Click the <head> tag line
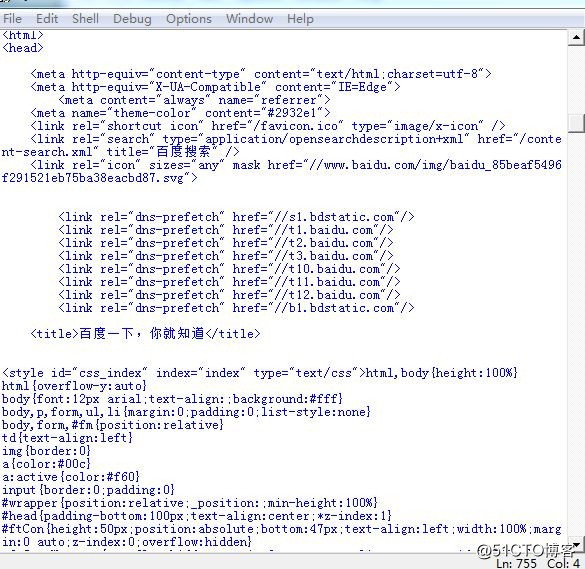 pos(23,48)
